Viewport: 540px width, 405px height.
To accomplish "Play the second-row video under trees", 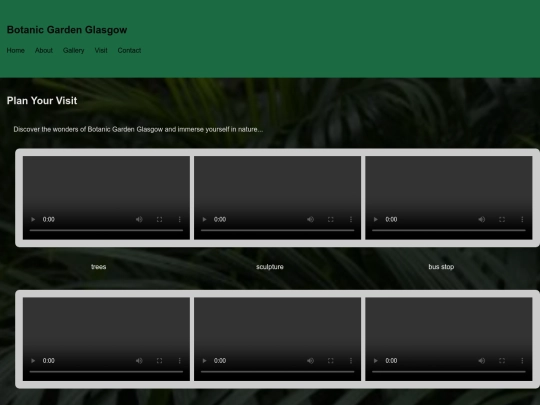I will [33, 361].
